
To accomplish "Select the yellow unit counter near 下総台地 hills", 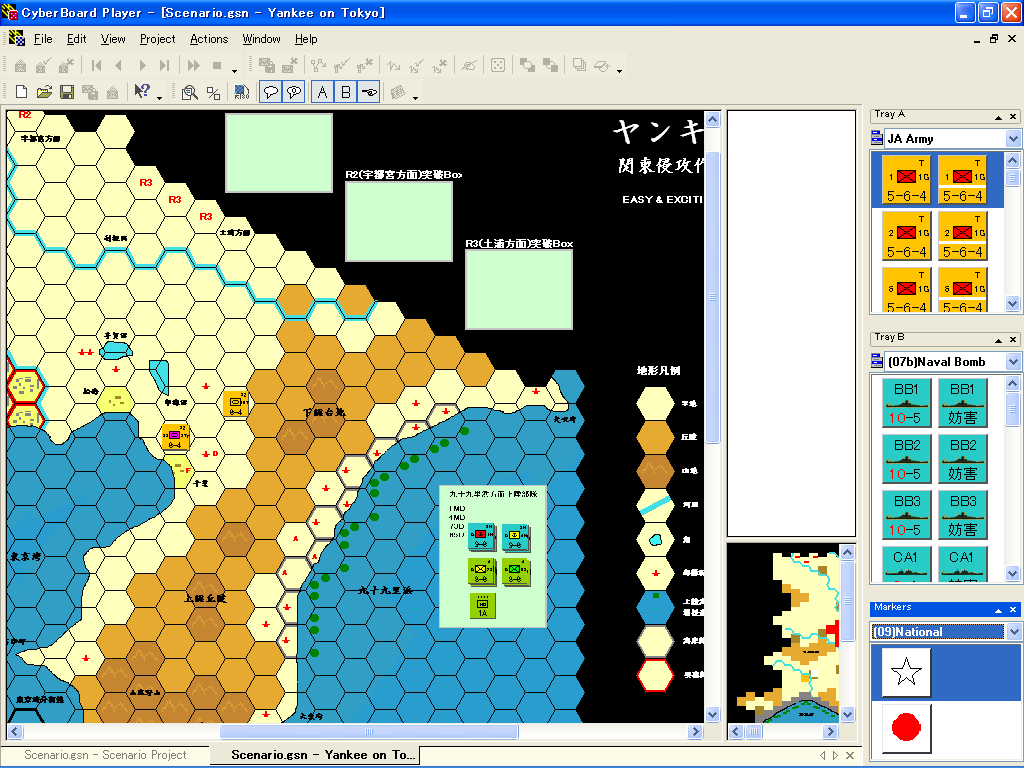I will click(236, 404).
